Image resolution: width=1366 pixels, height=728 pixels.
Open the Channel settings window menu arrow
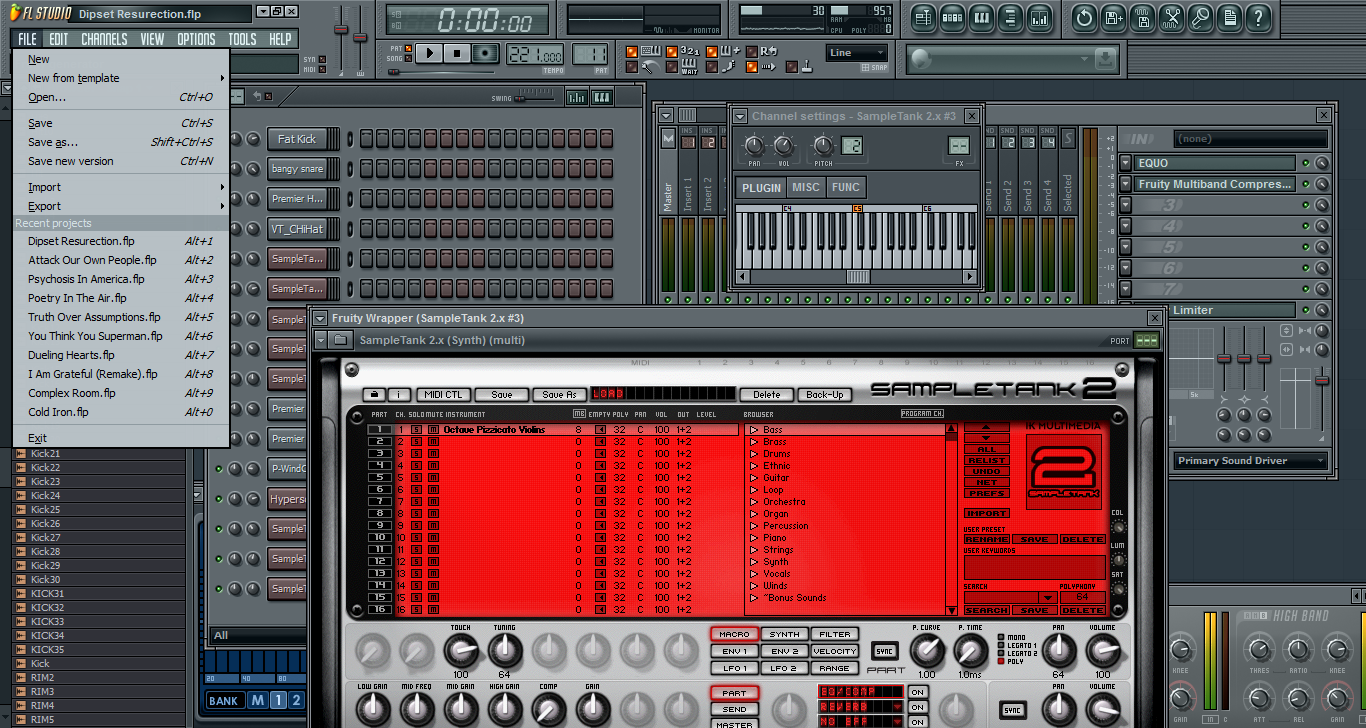(x=740, y=117)
